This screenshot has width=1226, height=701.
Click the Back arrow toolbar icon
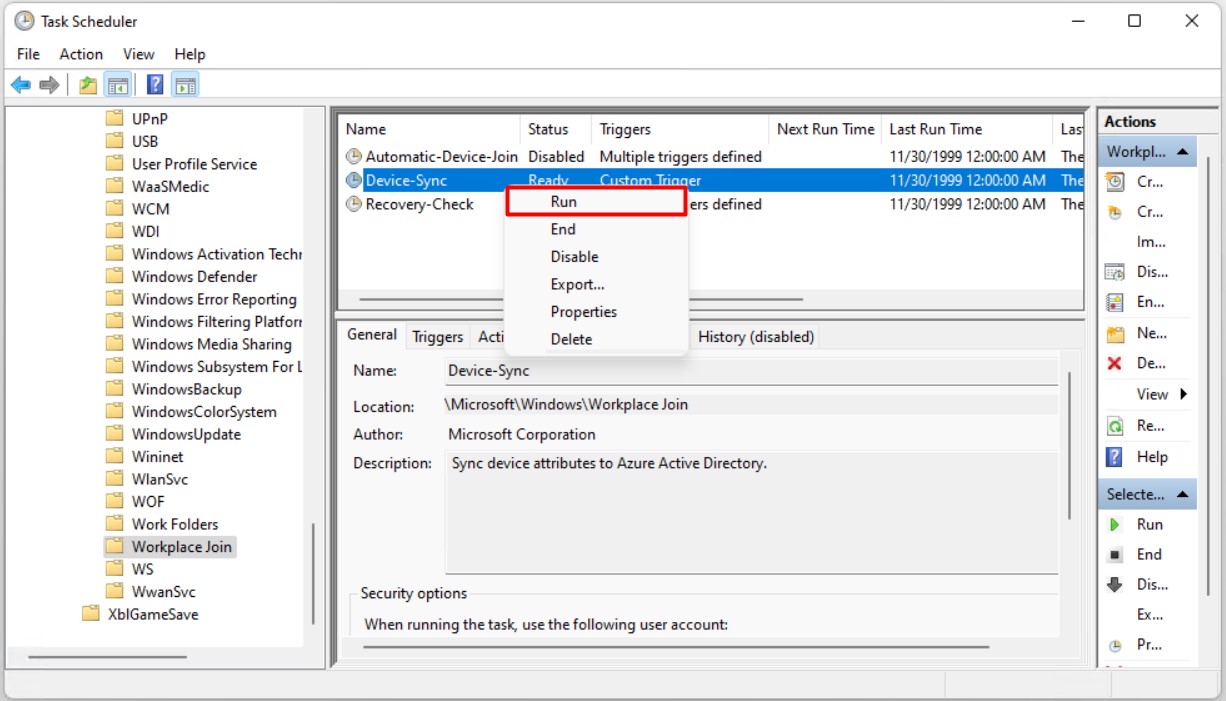click(x=20, y=85)
